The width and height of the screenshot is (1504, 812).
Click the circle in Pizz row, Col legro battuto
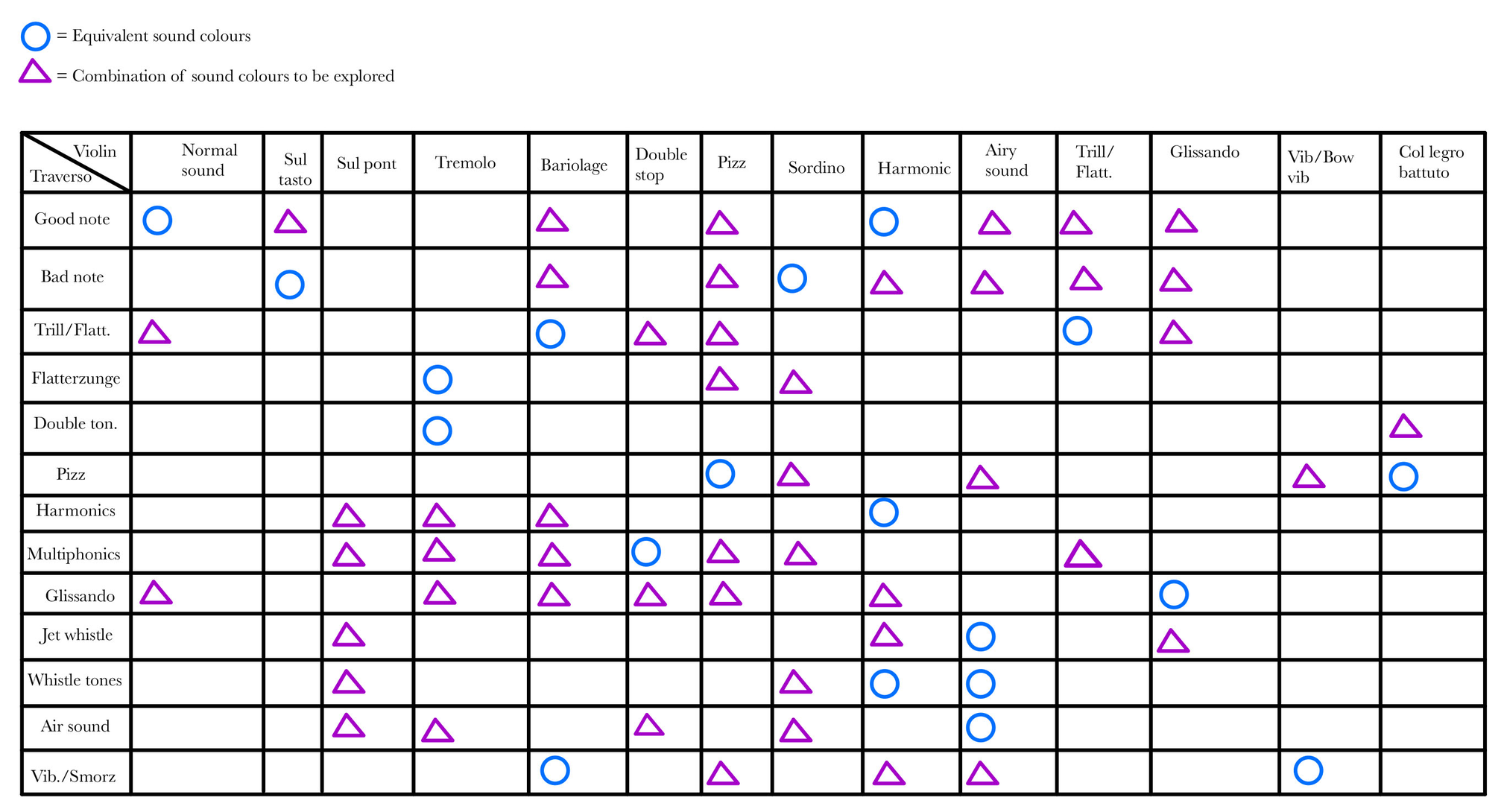coord(1403,477)
